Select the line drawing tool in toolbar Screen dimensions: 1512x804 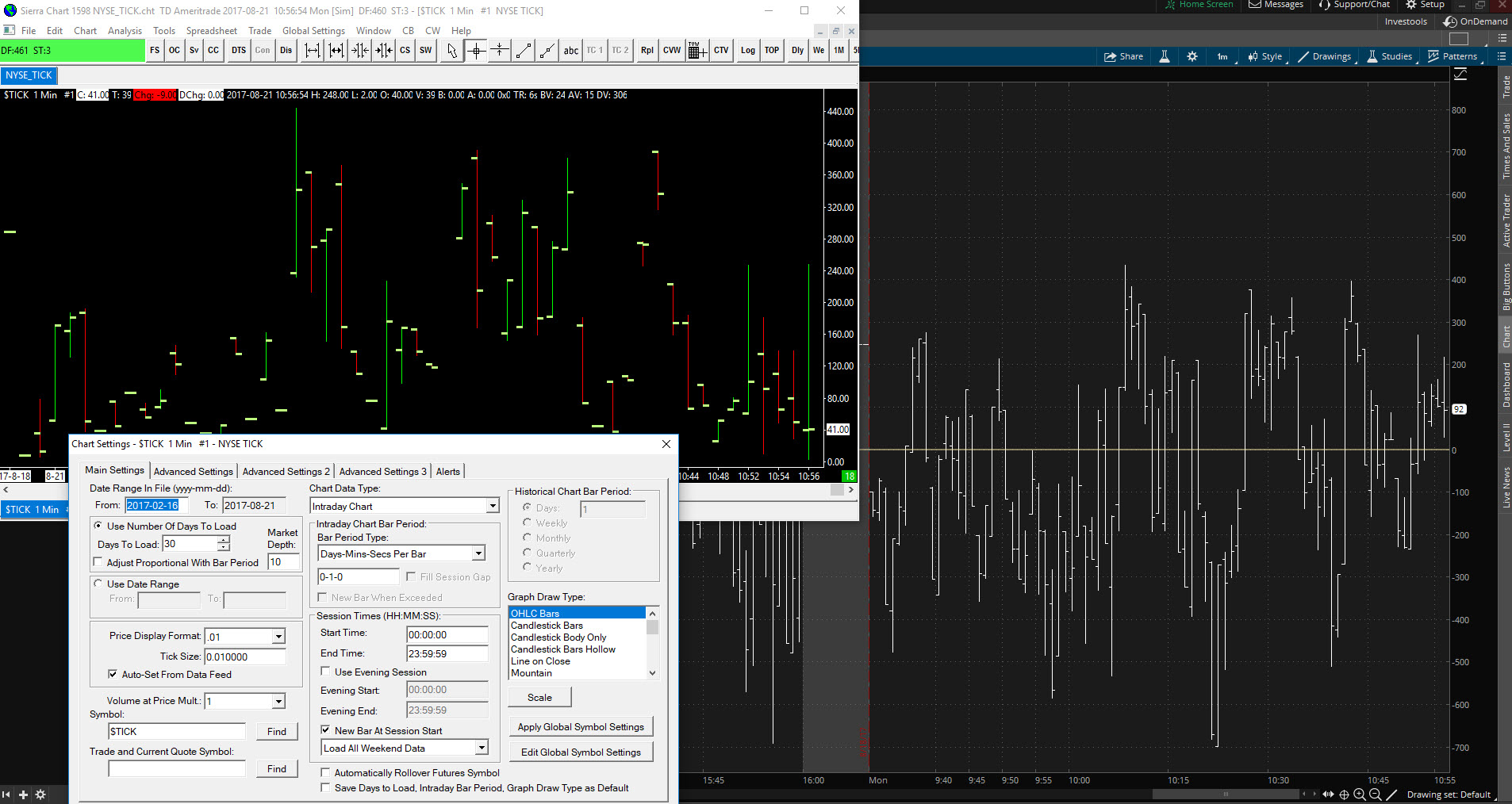coord(524,51)
